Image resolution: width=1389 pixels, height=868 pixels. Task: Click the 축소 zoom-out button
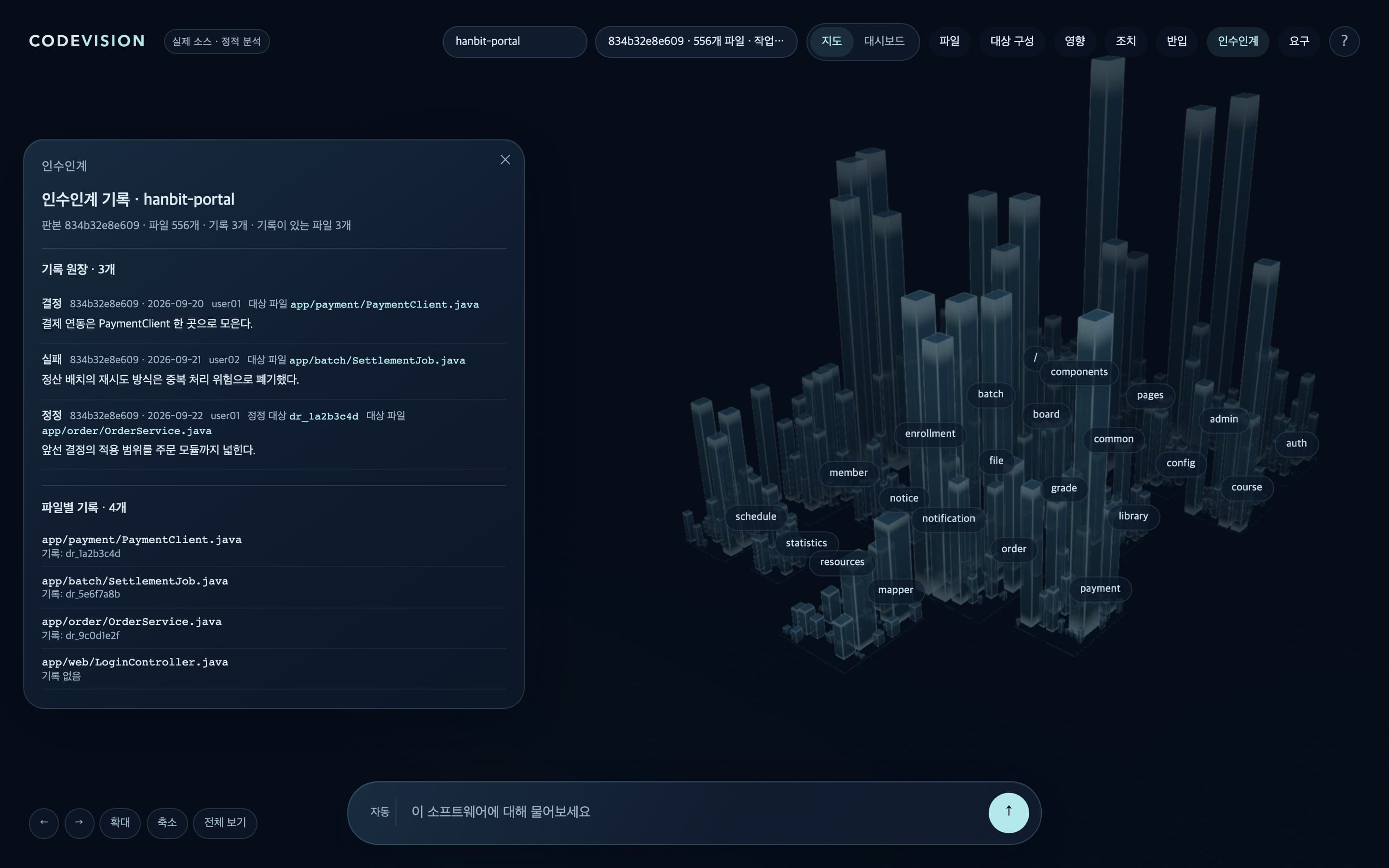pyautogui.click(x=167, y=823)
